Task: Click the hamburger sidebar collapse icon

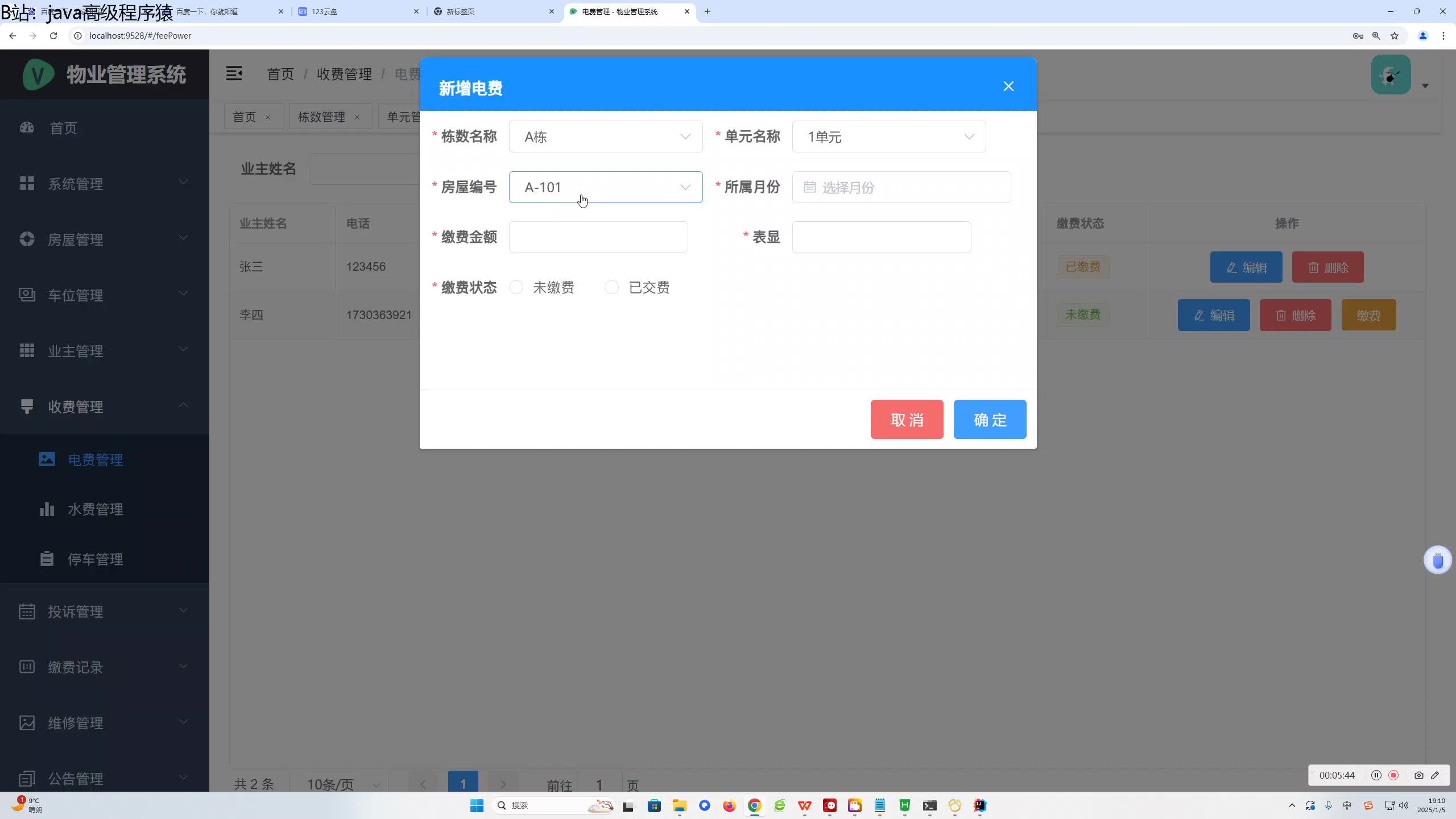Action: pyautogui.click(x=234, y=73)
